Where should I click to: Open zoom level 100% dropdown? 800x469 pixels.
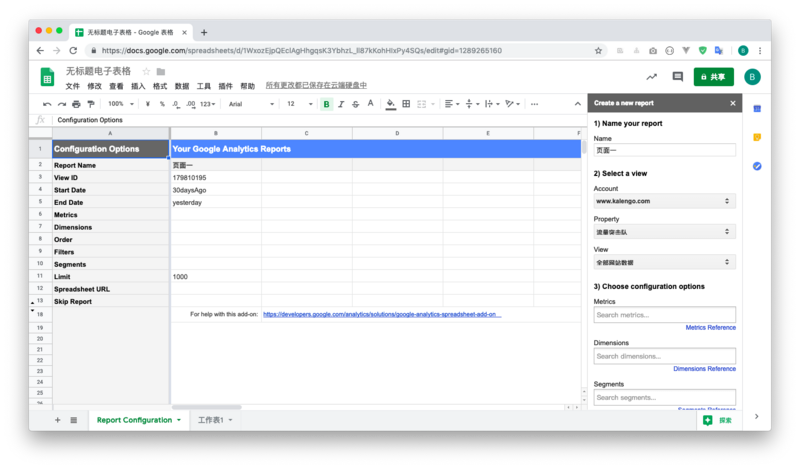click(x=121, y=104)
